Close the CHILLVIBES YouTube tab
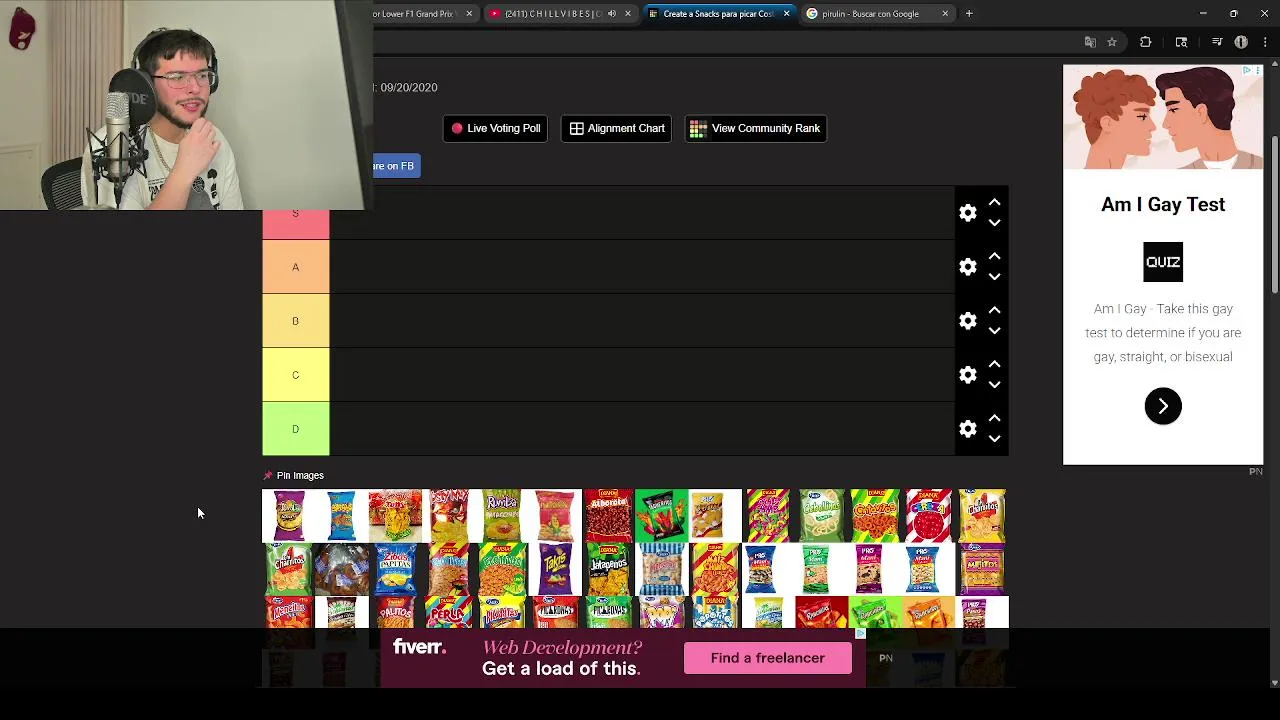1280x720 pixels. coord(627,14)
